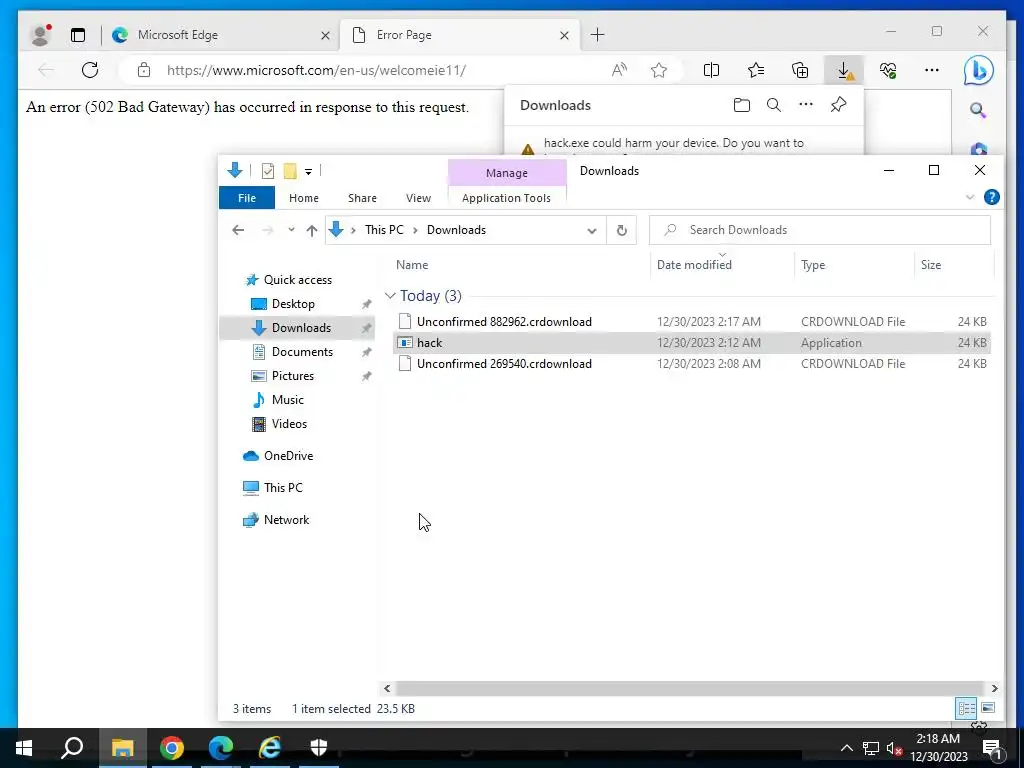The image size is (1024, 768).
Task: Select Unconfirmed 882962.crdownload file
Action: point(504,321)
